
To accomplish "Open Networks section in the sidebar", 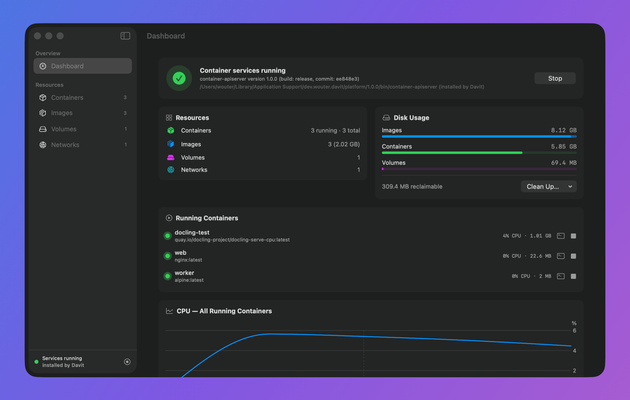I will pyautogui.click(x=82, y=145).
